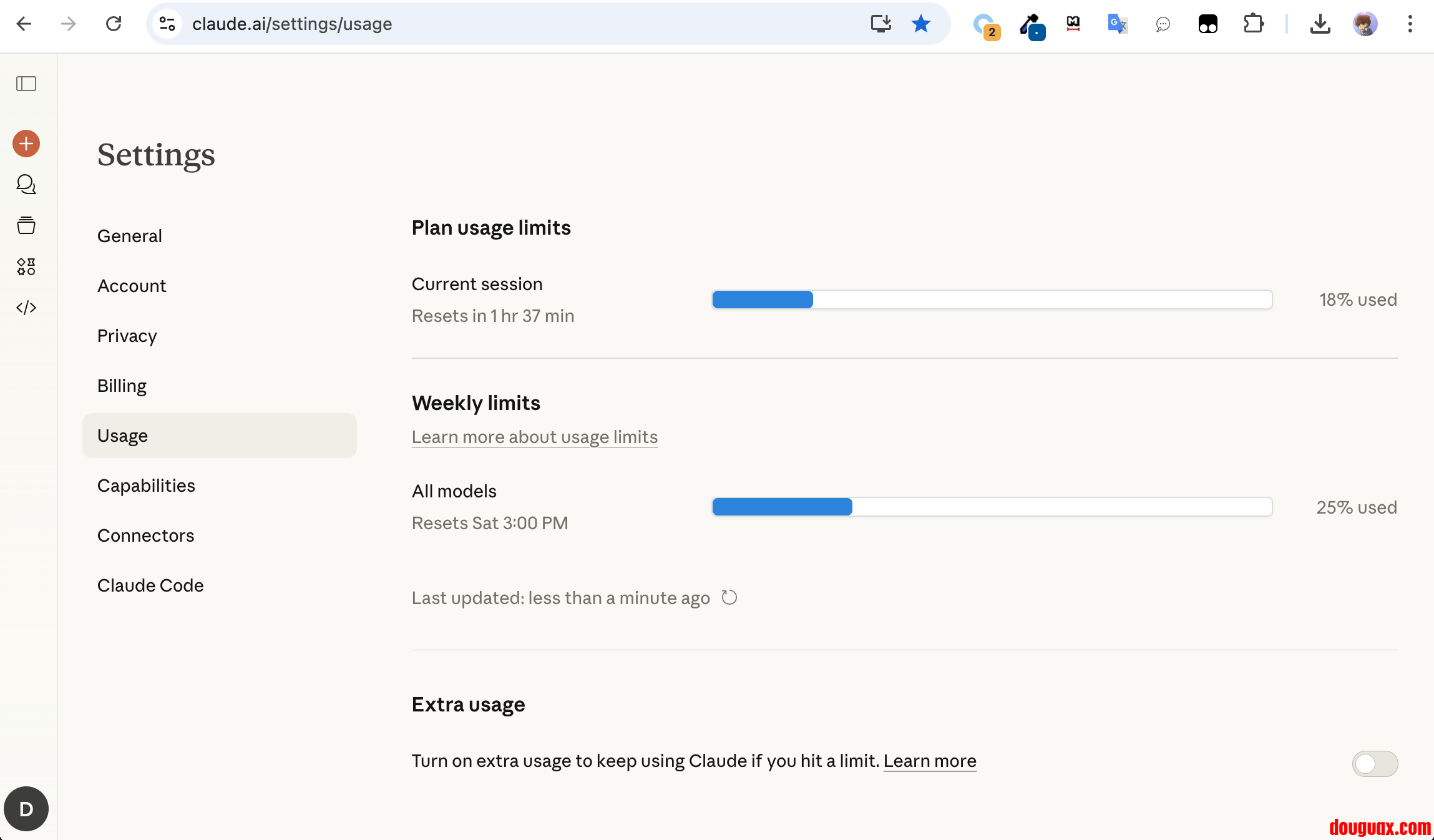Open the site information control in address bar
Screen dimensions: 1434x840
pyautogui.click(x=167, y=24)
